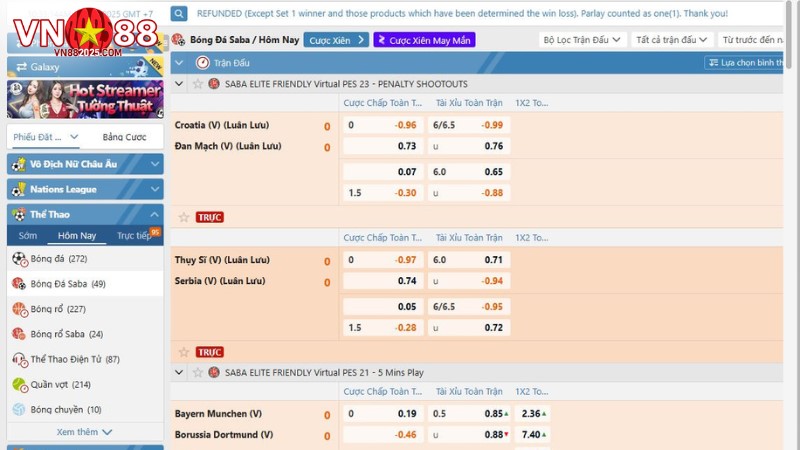Click the Vô Địch Nữ Châu Âu trophy icon
This screenshot has height=450, width=800.
(x=19, y=164)
